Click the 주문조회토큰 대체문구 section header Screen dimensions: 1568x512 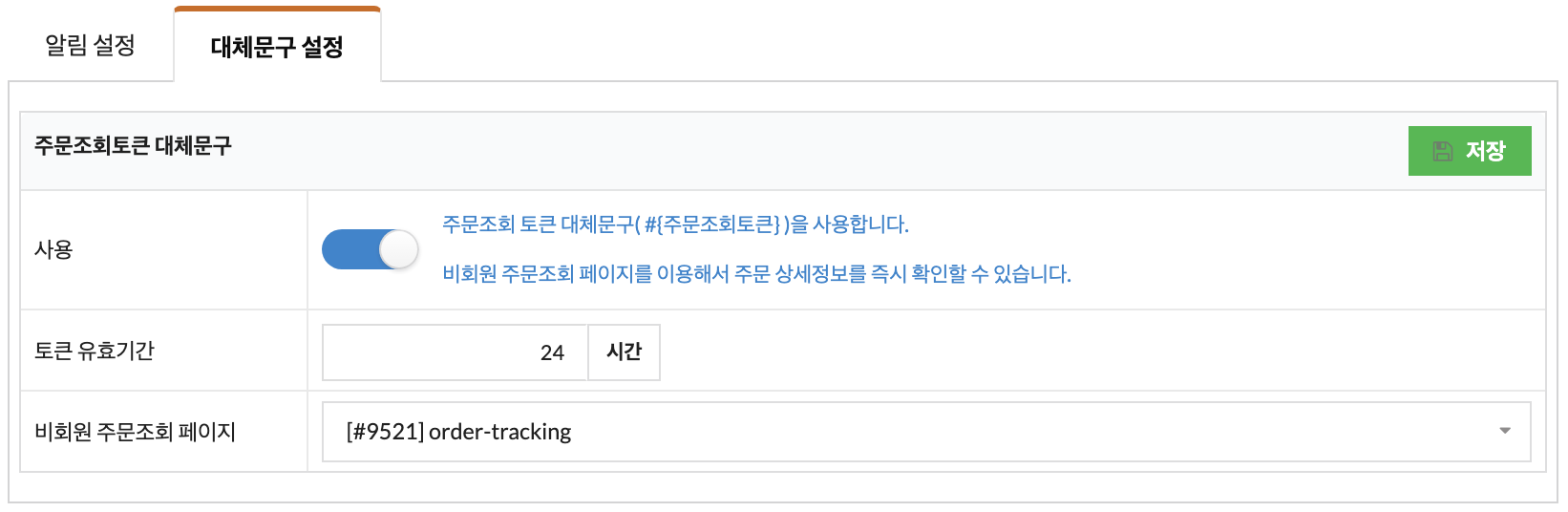(x=133, y=145)
